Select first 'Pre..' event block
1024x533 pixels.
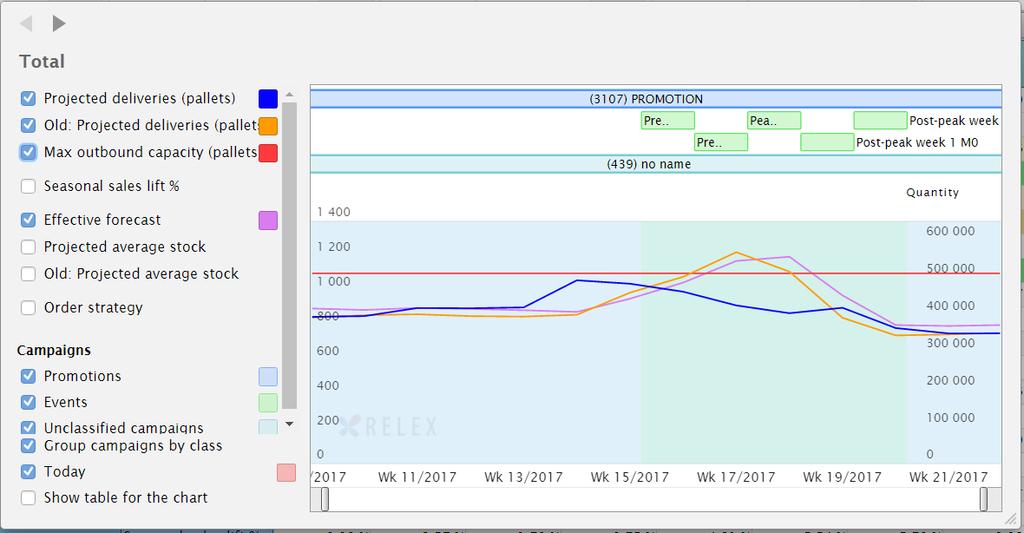[667, 120]
